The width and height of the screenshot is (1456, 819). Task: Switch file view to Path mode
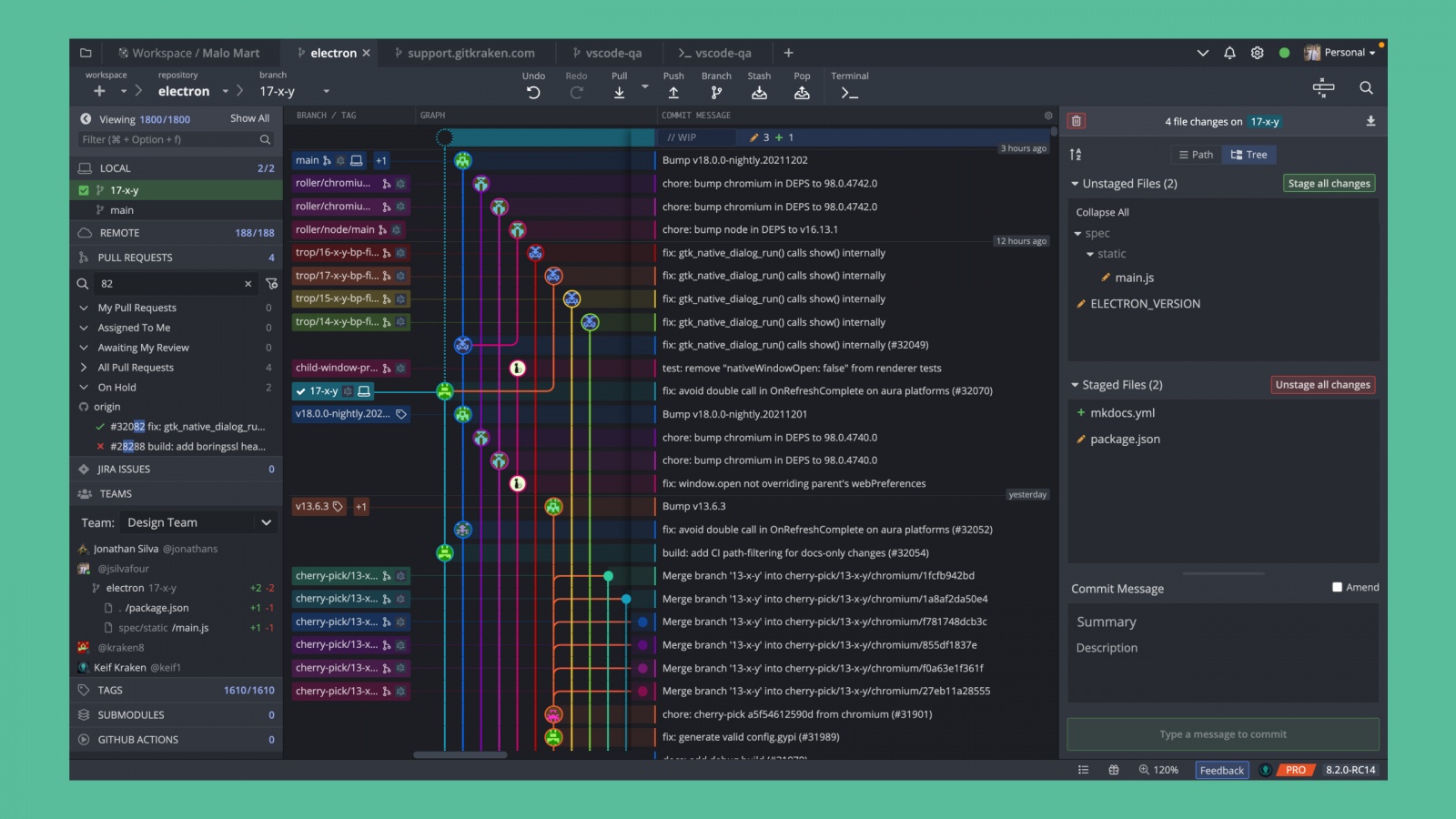coord(1195,154)
